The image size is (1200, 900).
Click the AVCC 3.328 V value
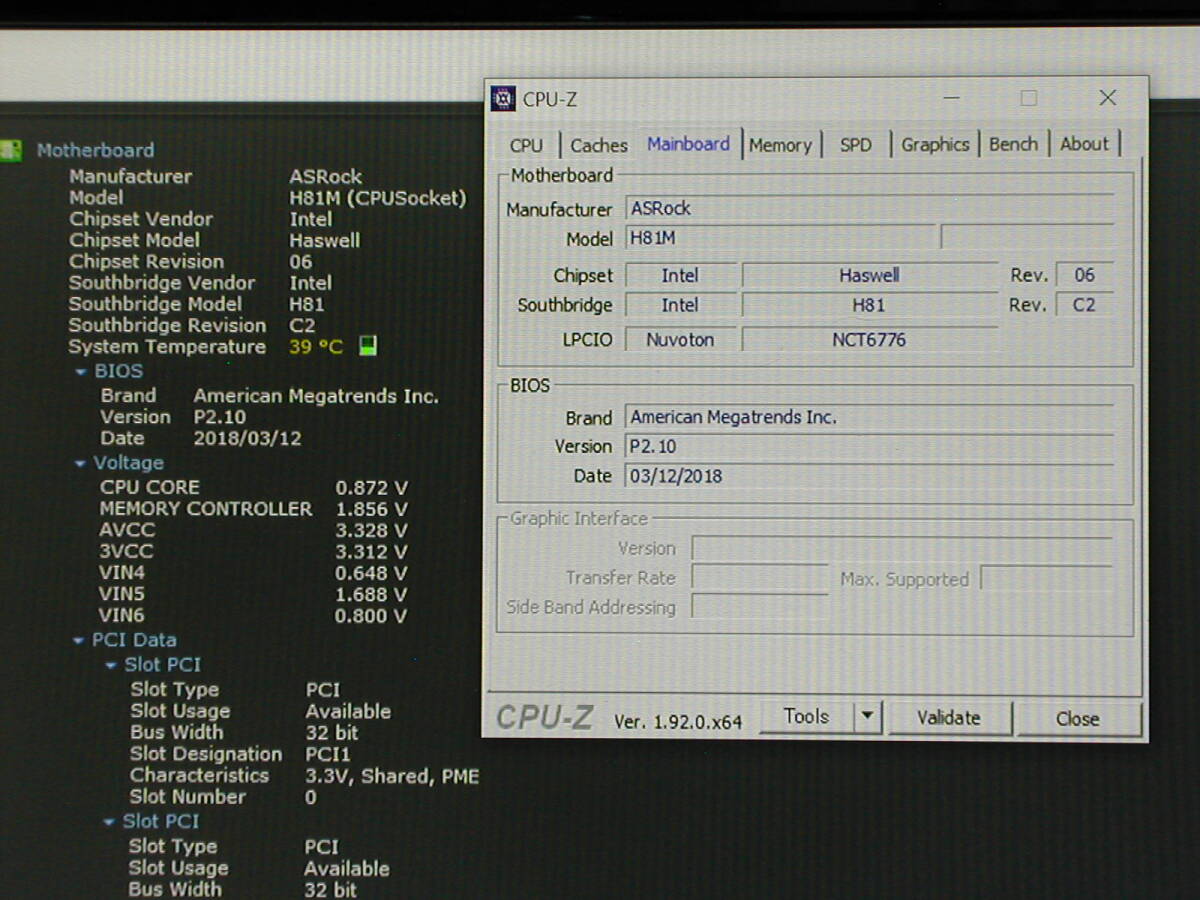371,531
